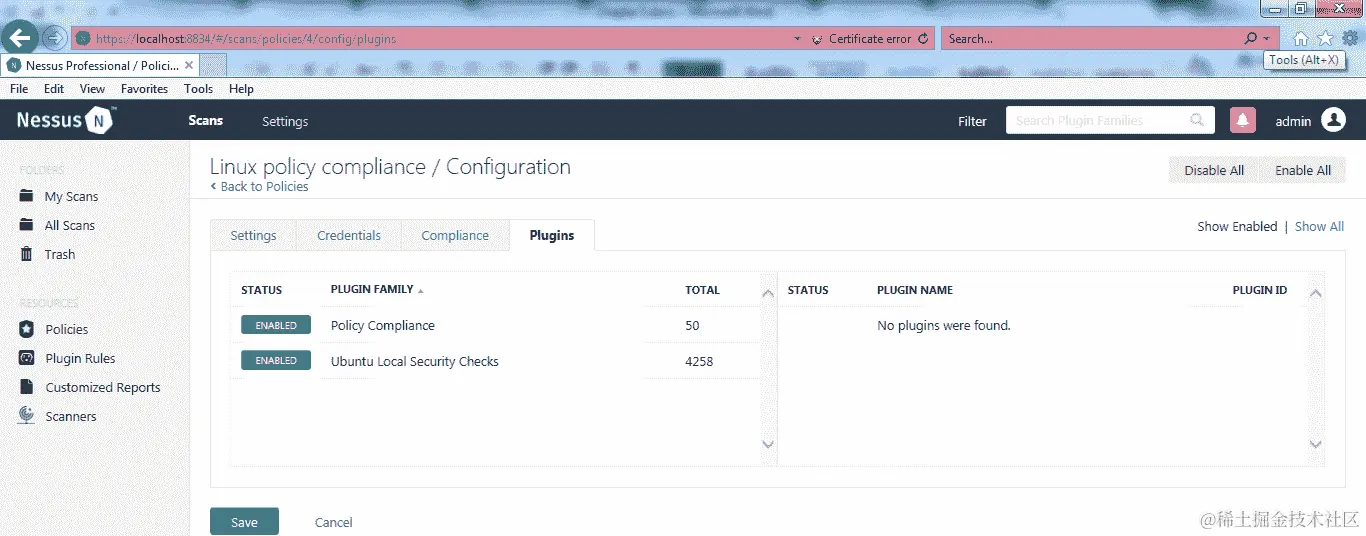
Task: Open the View menu
Action: [93, 89]
